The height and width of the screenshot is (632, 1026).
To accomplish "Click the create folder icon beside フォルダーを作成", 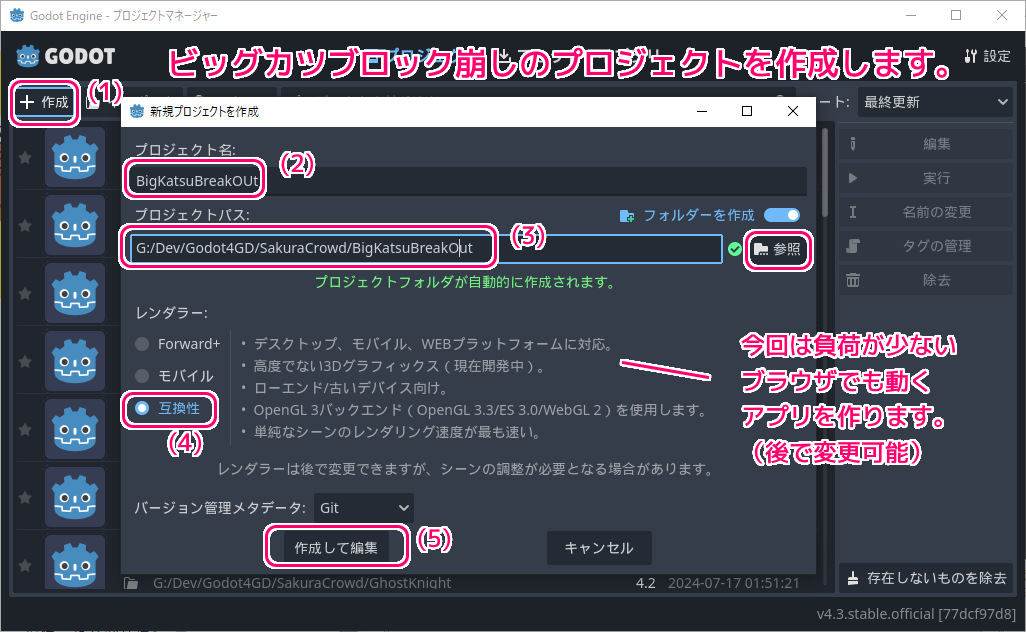I will point(627,215).
